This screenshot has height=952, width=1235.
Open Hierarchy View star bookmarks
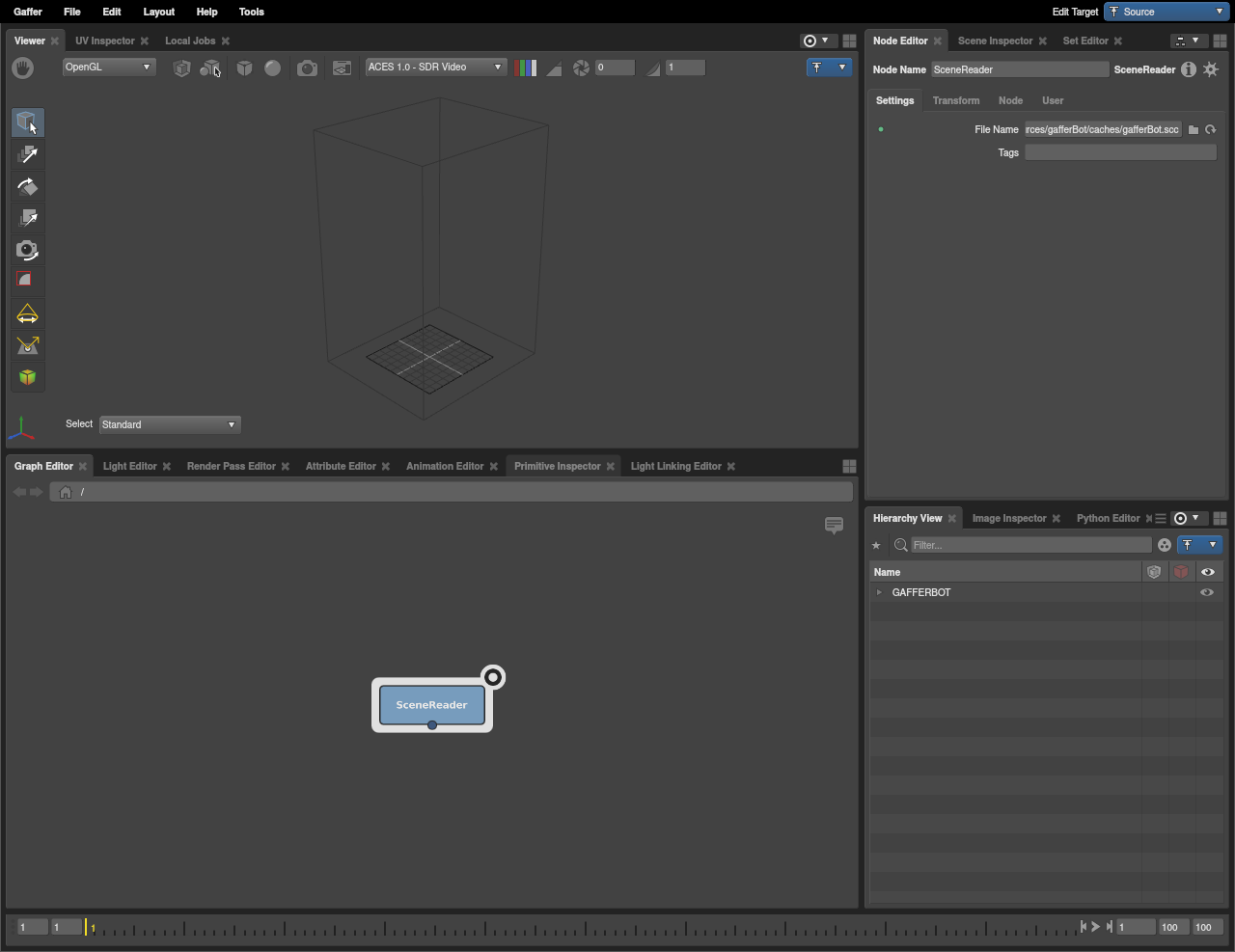tap(876, 545)
